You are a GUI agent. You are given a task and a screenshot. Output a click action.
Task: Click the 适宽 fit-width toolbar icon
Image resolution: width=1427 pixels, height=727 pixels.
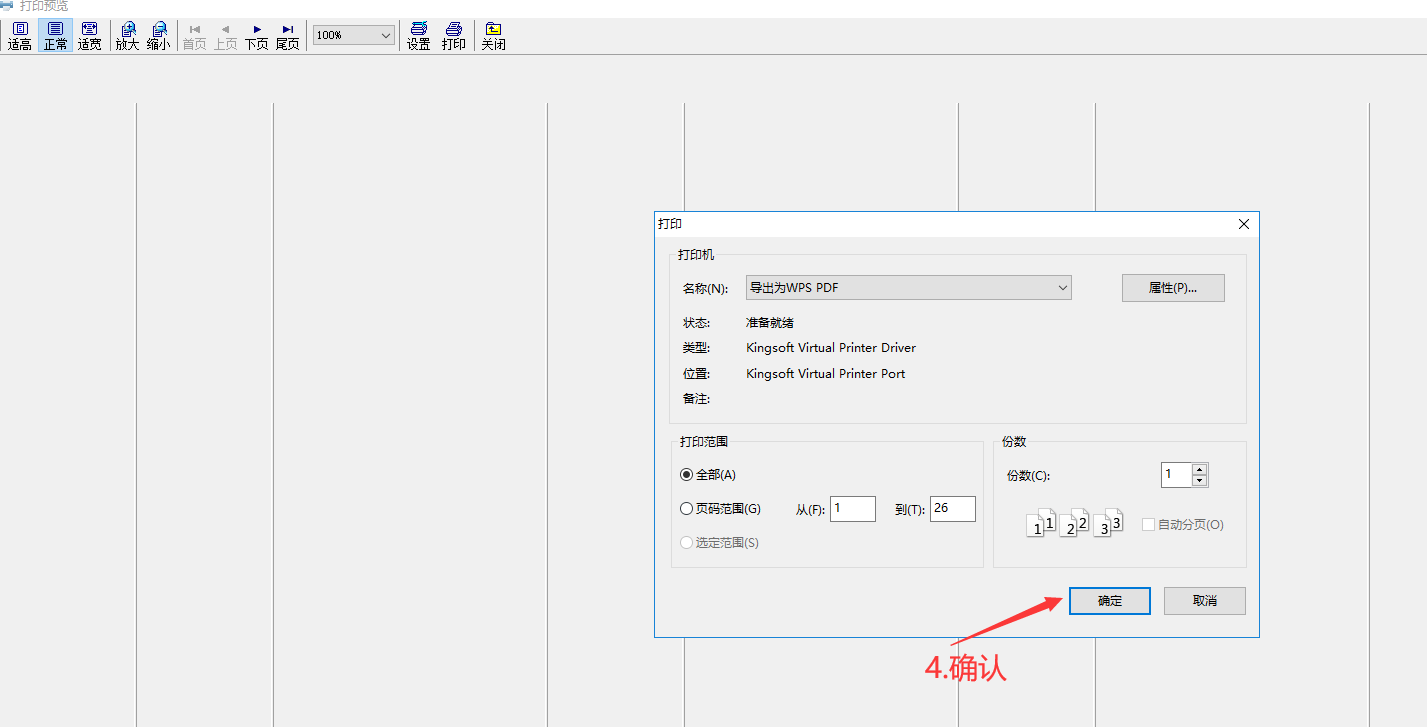pos(90,36)
